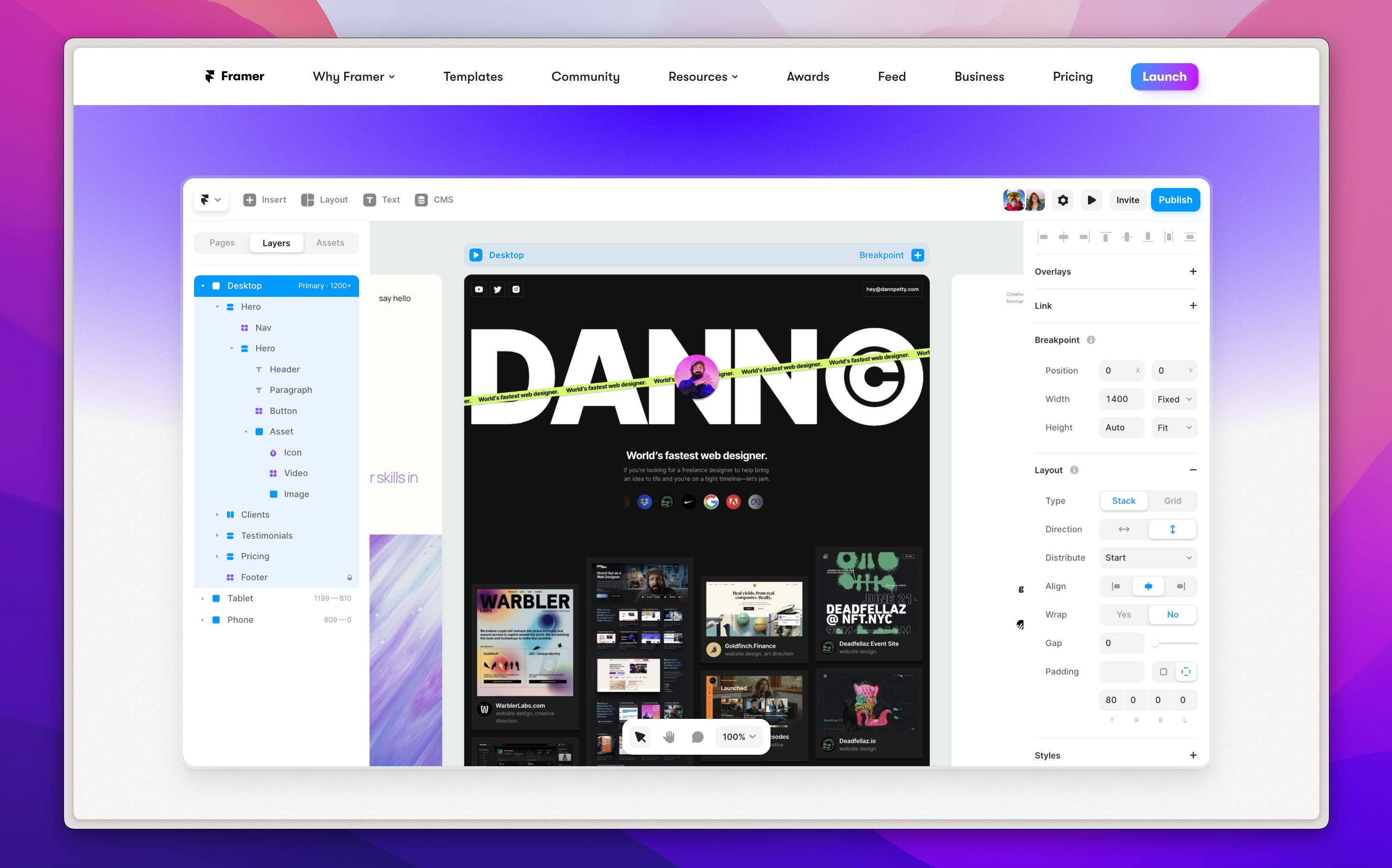Enable Wrap by choosing Yes
1392x868 pixels.
point(1123,614)
